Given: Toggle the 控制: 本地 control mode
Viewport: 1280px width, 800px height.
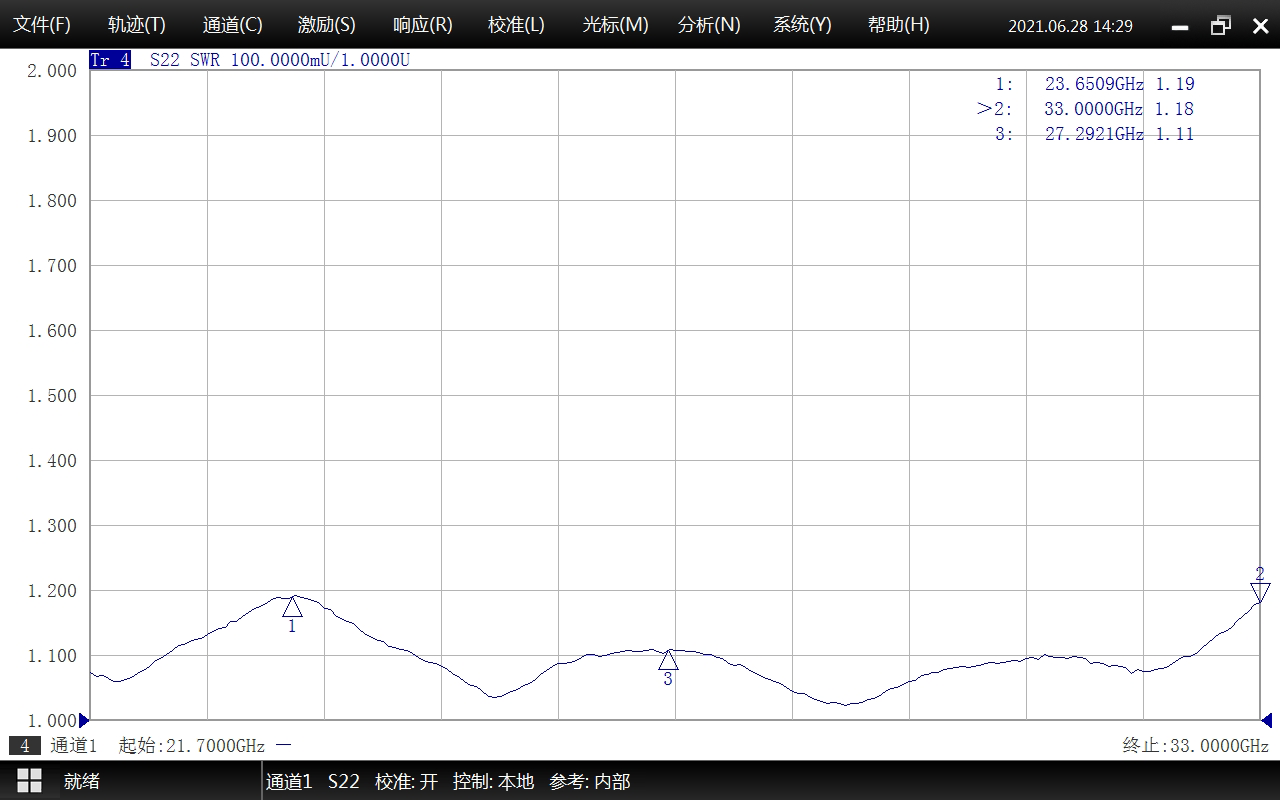Looking at the screenshot, I should (493, 781).
